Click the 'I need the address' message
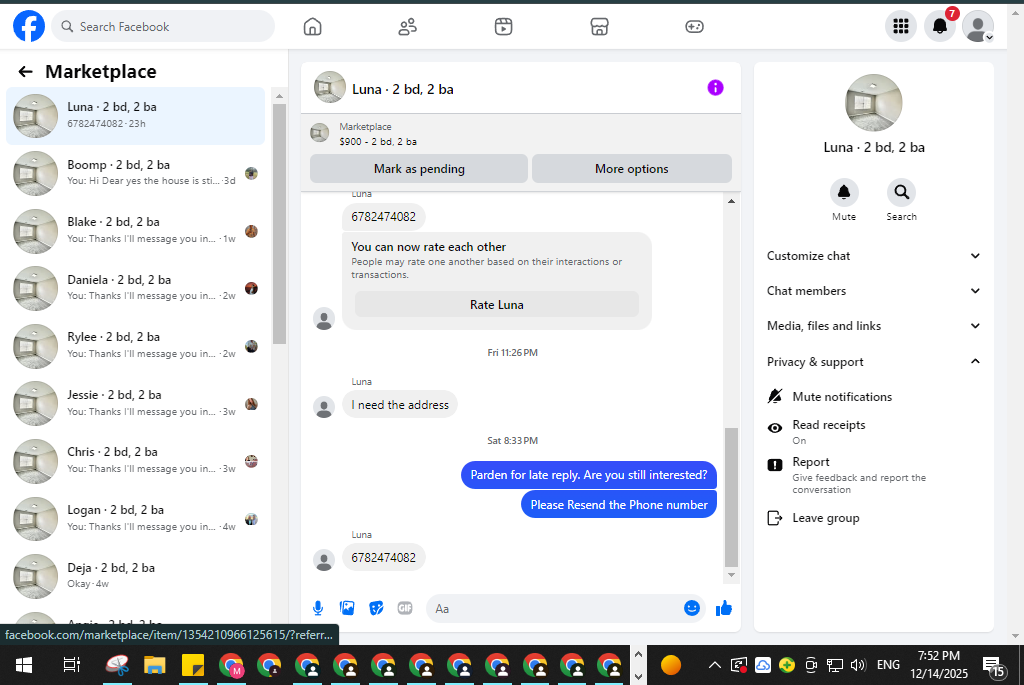 tap(400, 405)
